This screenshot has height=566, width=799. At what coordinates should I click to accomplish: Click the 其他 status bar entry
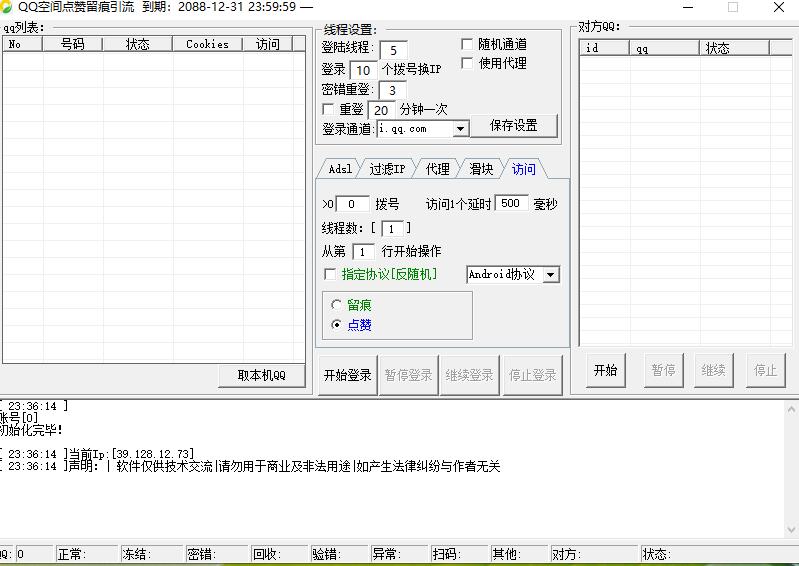click(x=519, y=554)
